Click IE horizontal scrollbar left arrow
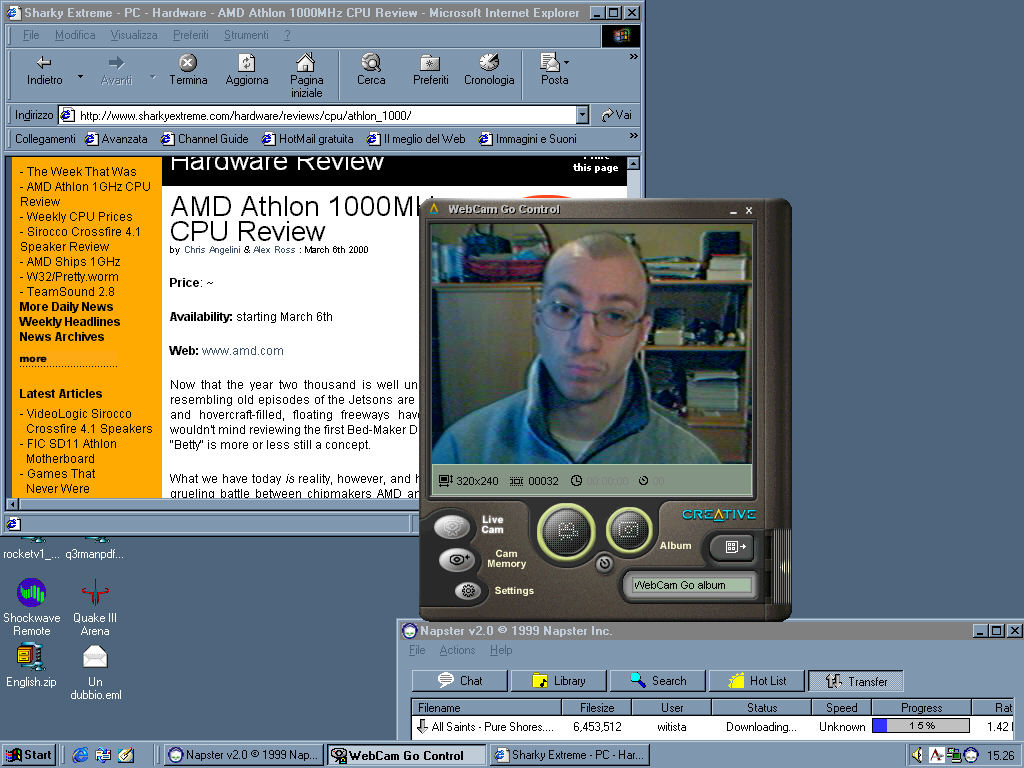Image resolution: width=1024 pixels, height=768 pixels. 12,504
